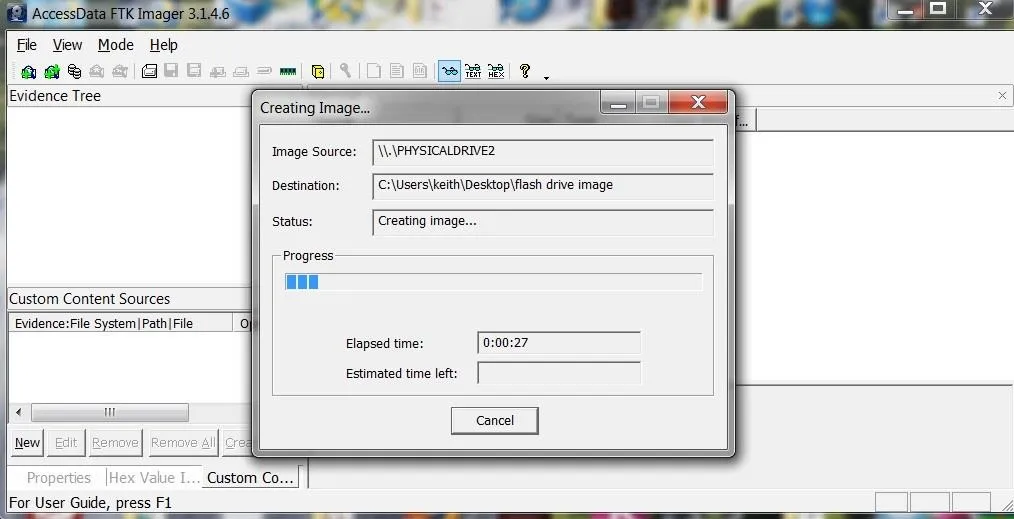
Task: Click the Export Logical Image icon
Action: click(x=193, y=71)
